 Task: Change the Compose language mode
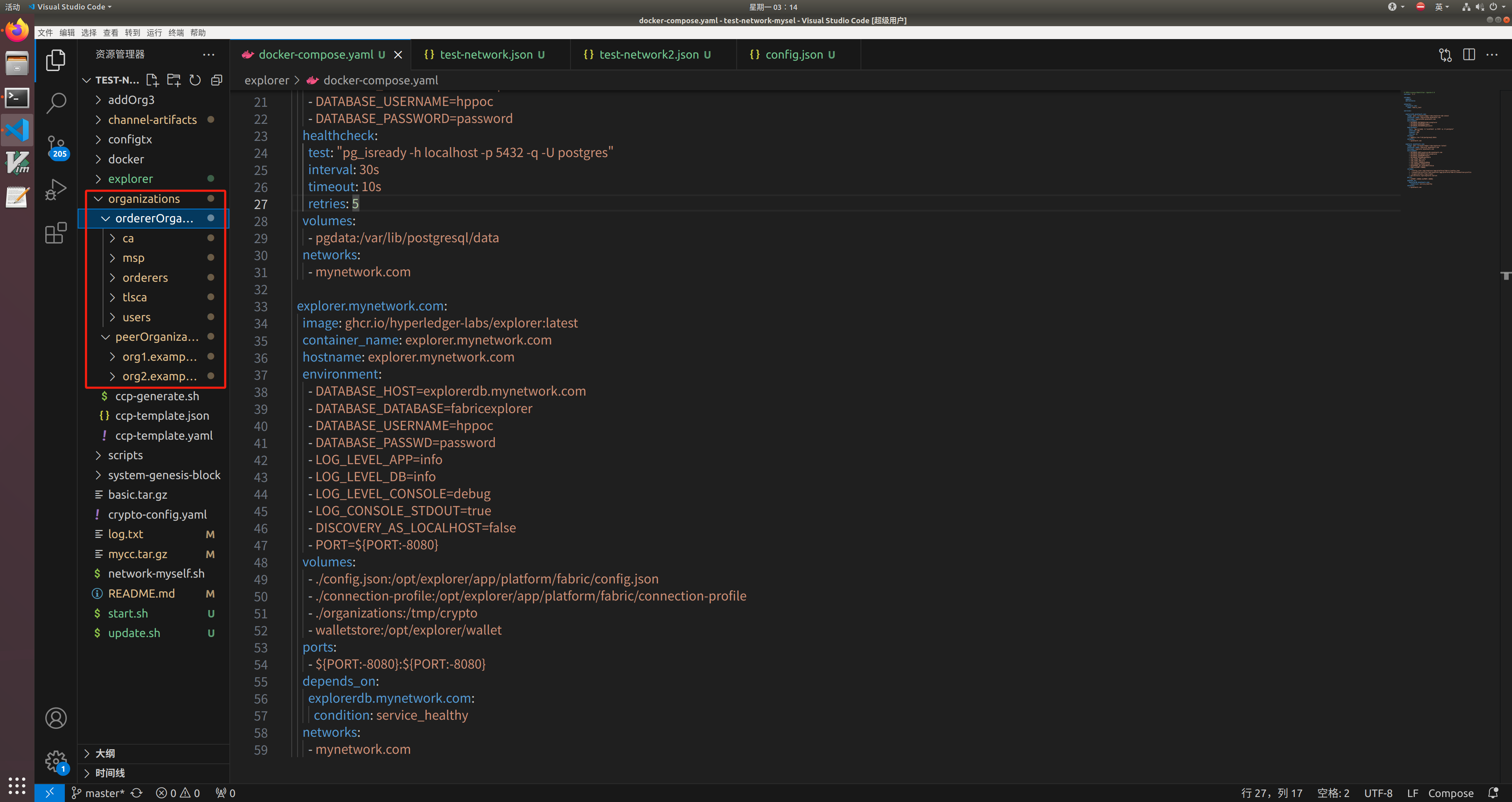pos(1451,792)
